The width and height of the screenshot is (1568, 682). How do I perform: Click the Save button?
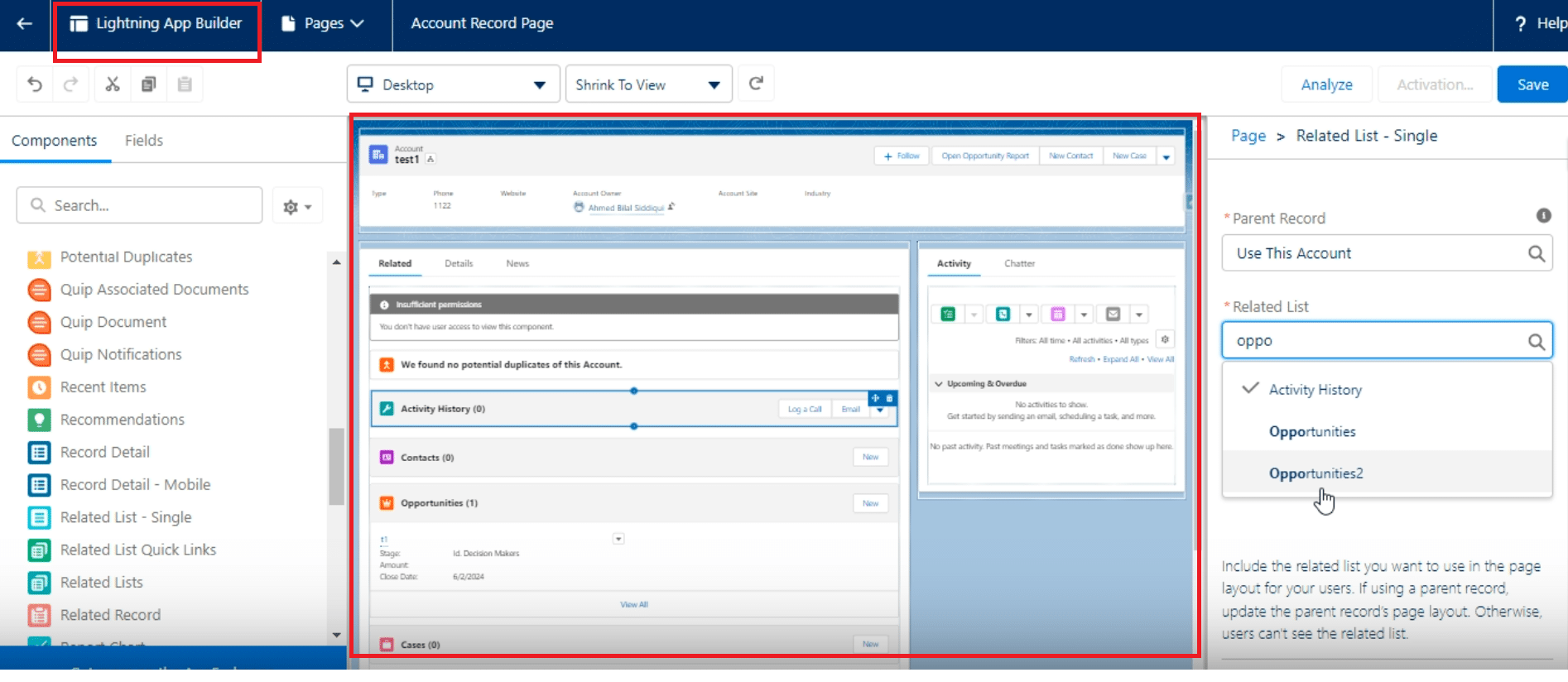point(1532,84)
